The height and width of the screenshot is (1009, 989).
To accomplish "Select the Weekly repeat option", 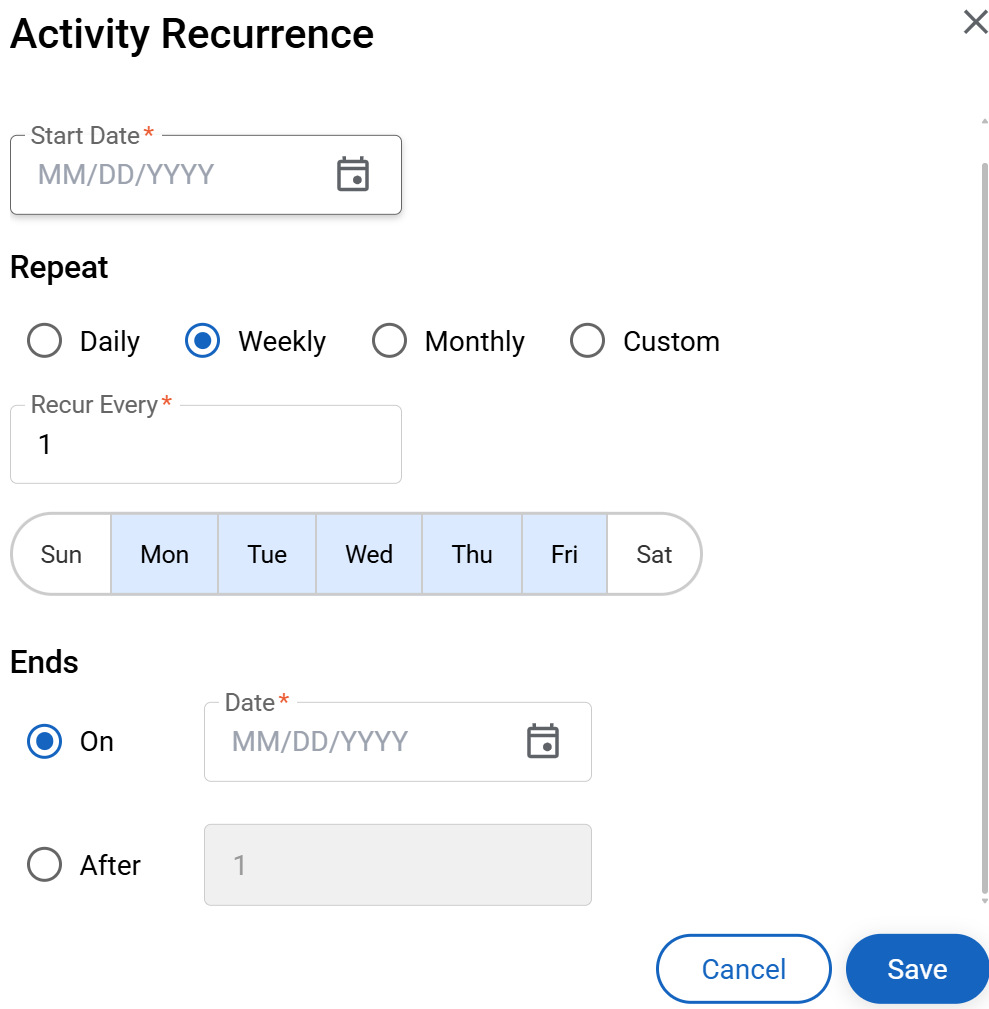I will (x=203, y=341).
